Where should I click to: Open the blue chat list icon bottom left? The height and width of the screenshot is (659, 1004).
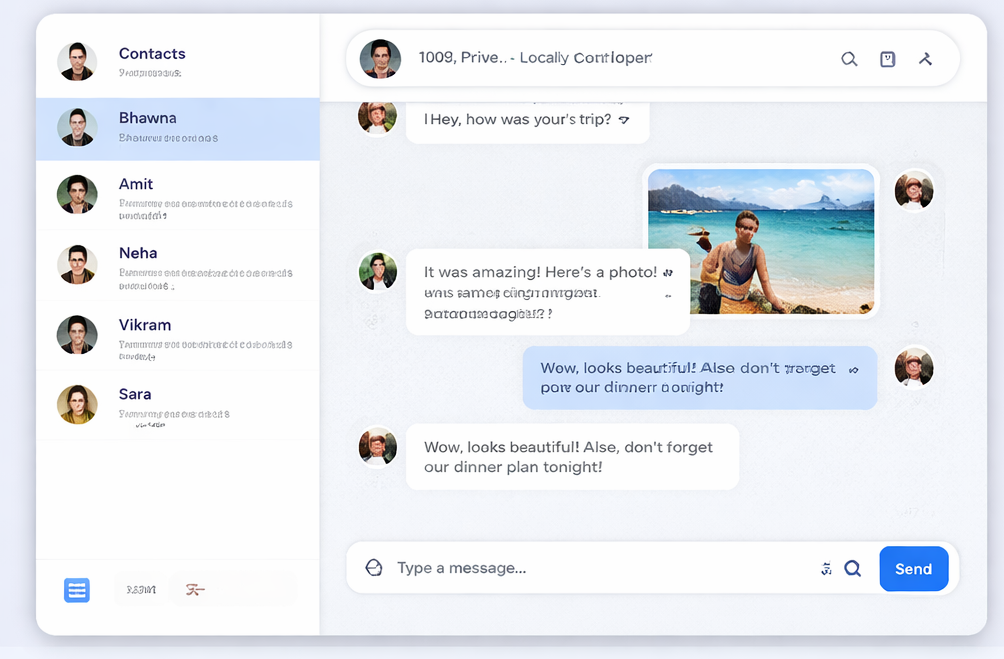tap(77, 590)
